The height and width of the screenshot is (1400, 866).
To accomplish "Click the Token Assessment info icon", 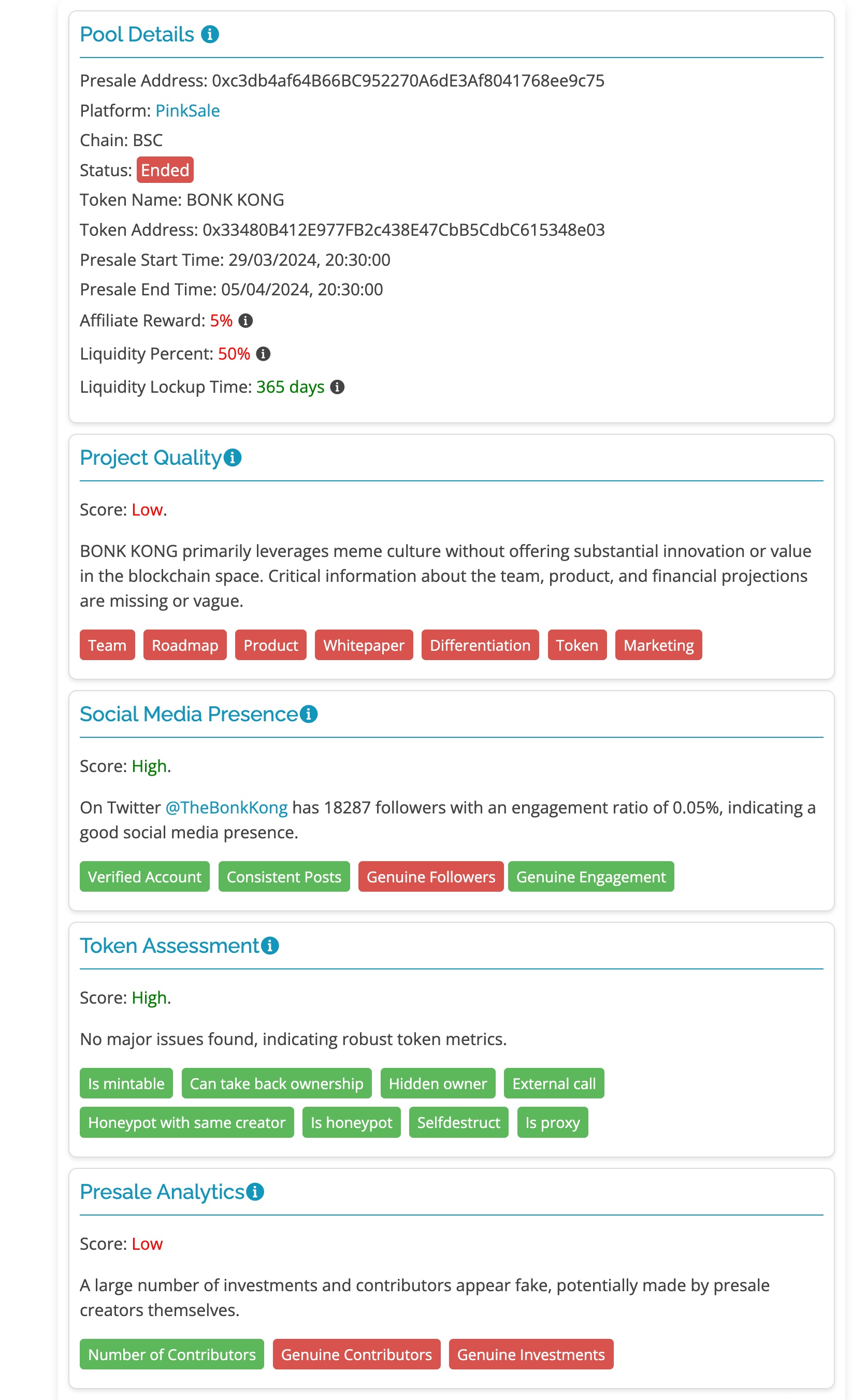I will click(270, 946).
